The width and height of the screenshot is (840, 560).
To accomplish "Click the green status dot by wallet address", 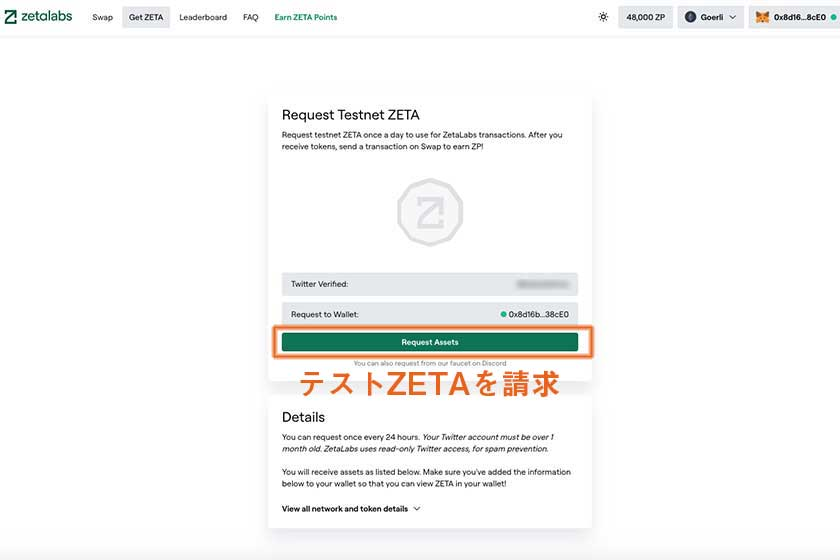I will coord(503,314).
